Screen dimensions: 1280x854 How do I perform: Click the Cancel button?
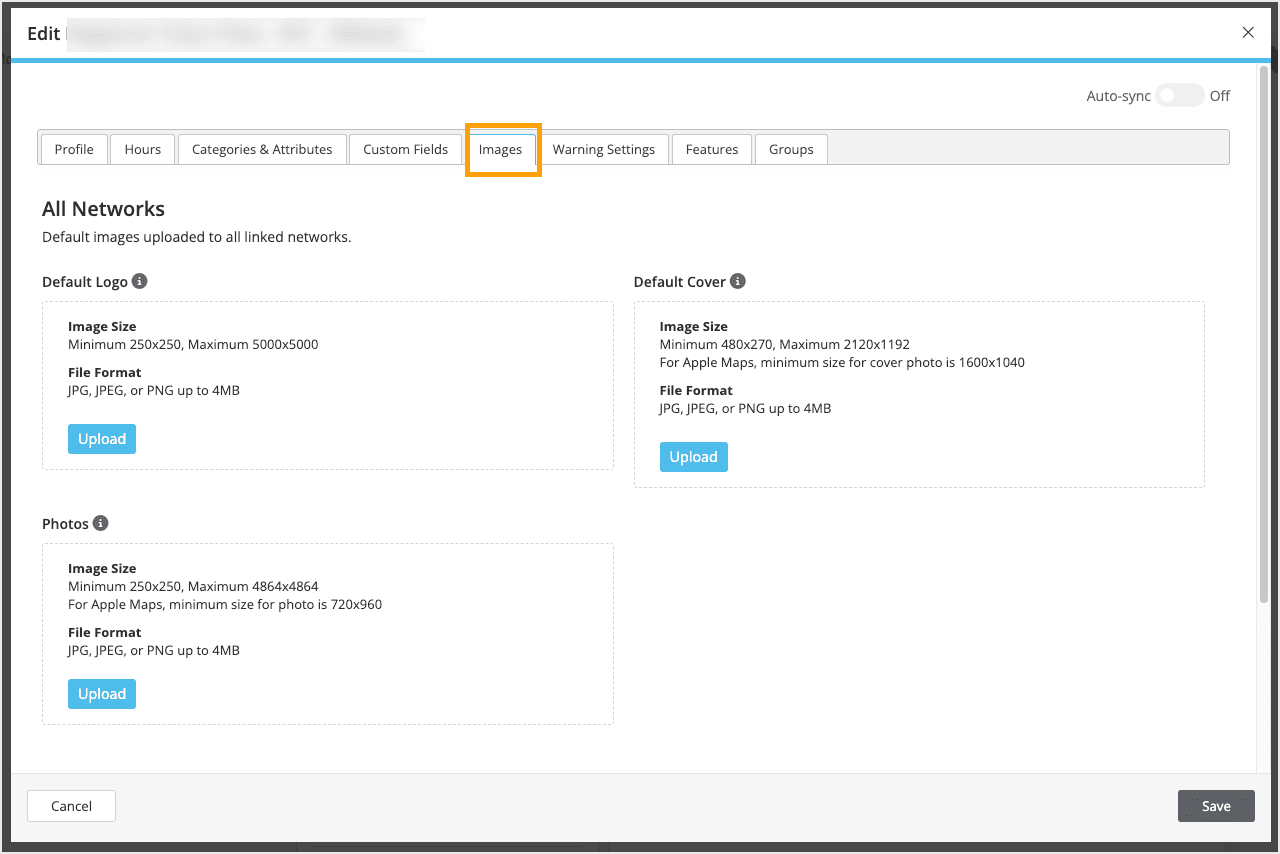click(x=71, y=806)
